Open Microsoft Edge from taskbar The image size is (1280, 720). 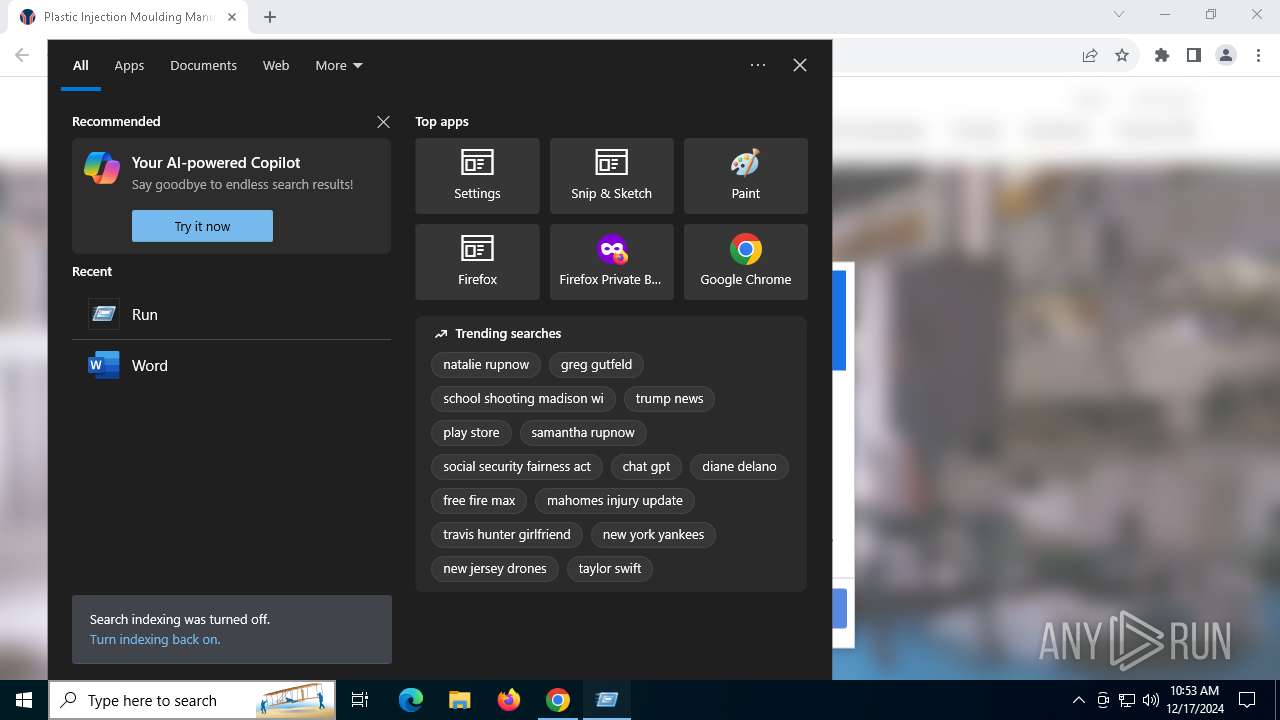pyautogui.click(x=411, y=700)
